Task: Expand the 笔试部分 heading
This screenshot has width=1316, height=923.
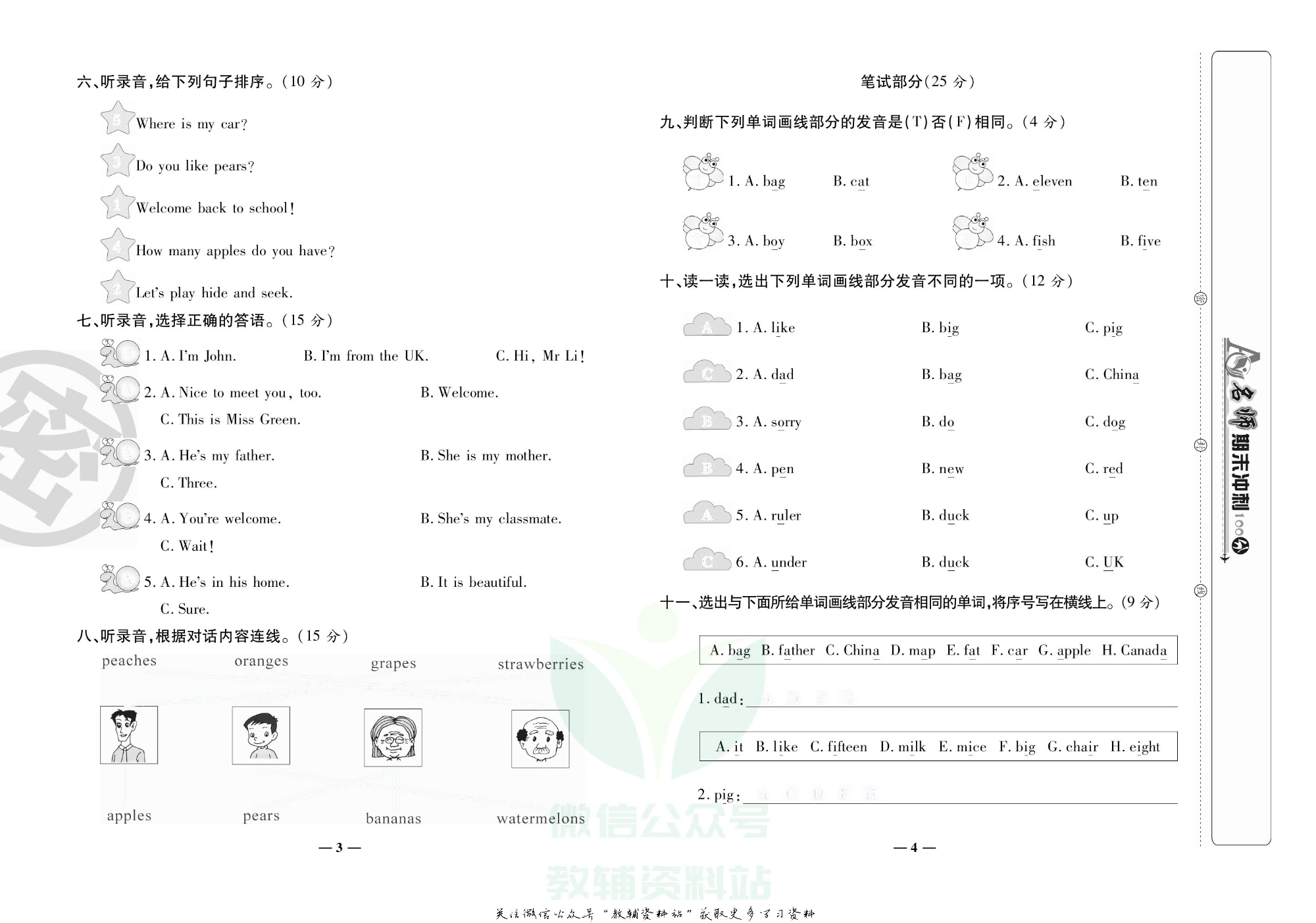Action: pos(917,82)
